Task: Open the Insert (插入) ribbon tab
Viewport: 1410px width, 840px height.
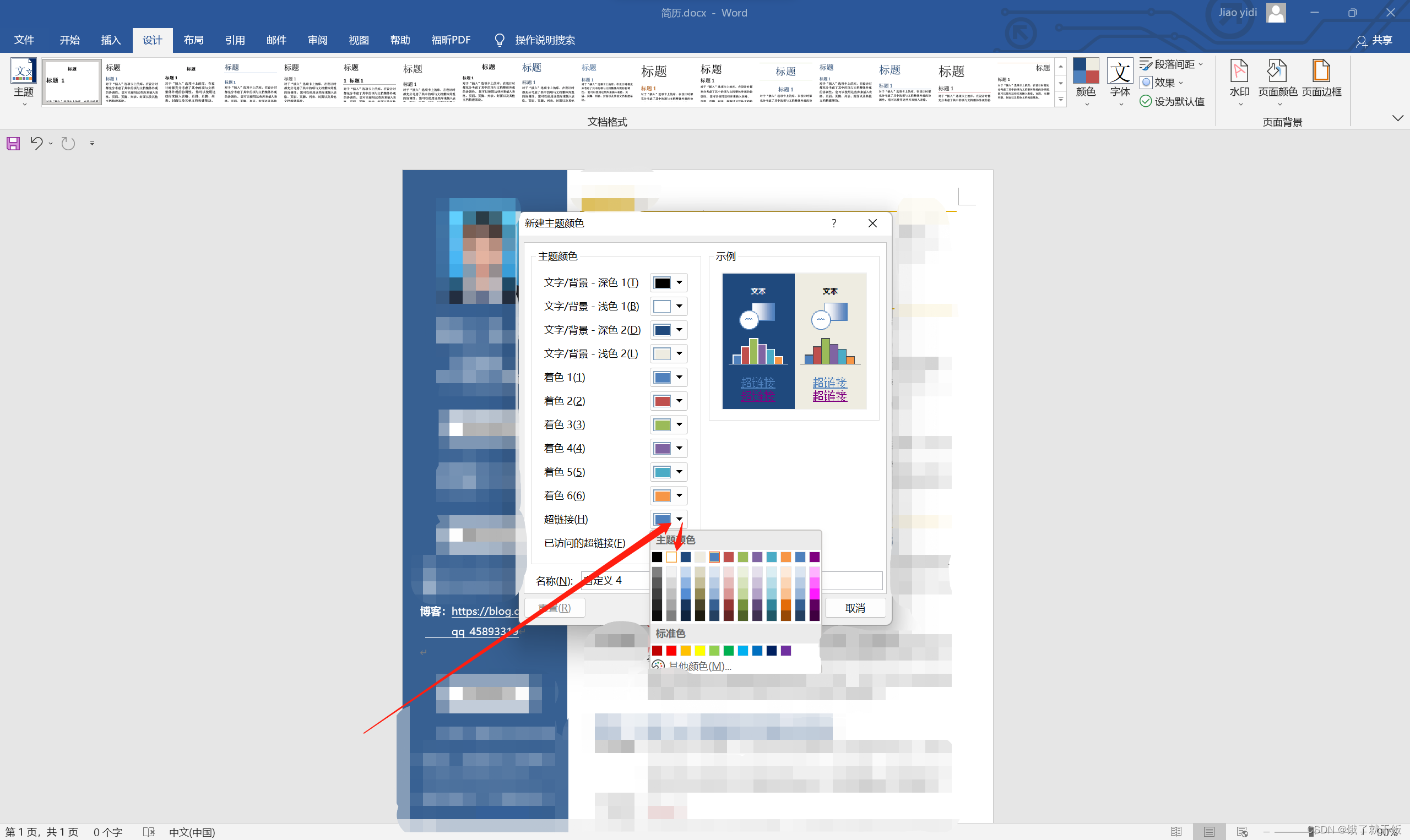Action: tap(110, 40)
